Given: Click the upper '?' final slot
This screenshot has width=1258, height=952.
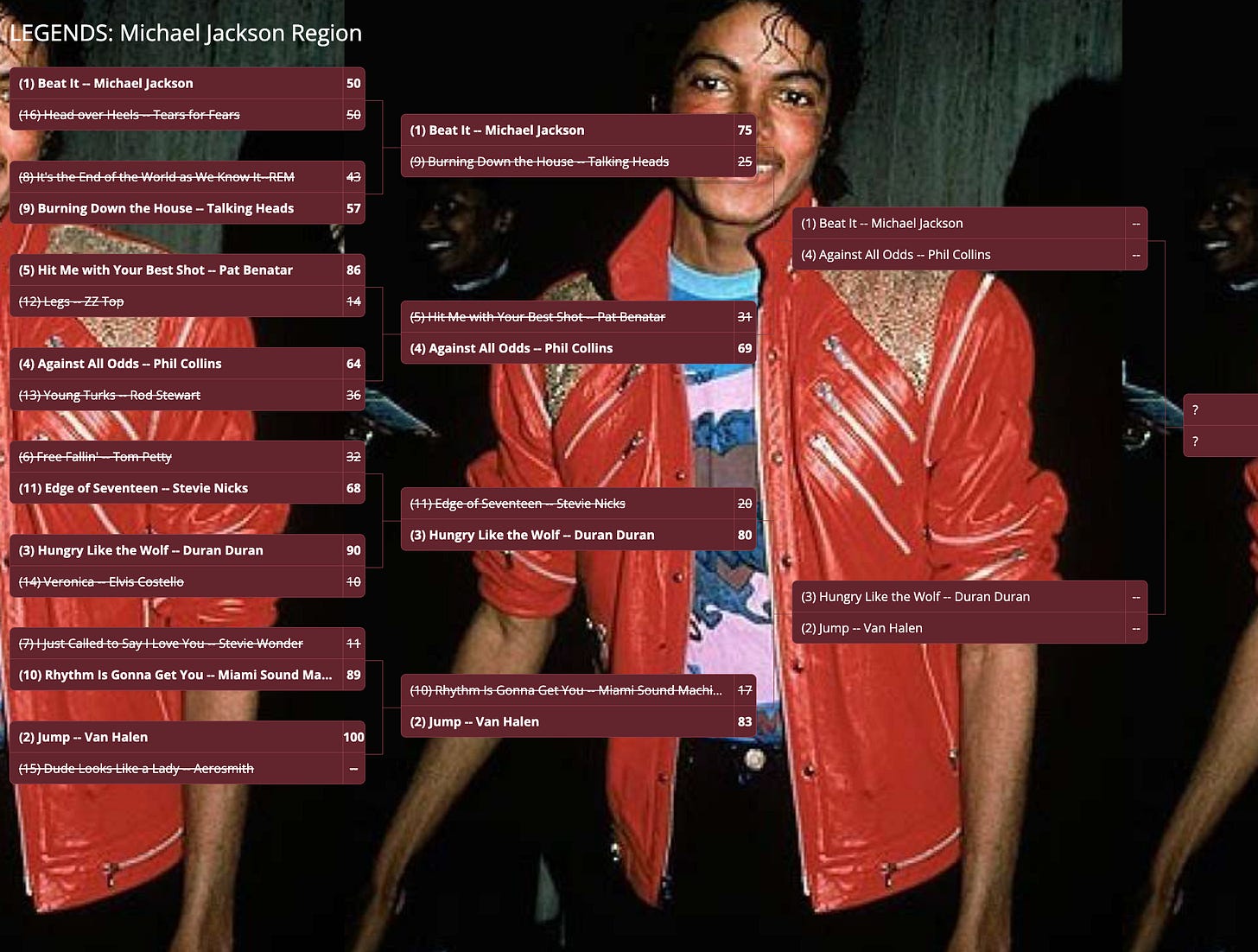Looking at the screenshot, I should [x=1221, y=410].
